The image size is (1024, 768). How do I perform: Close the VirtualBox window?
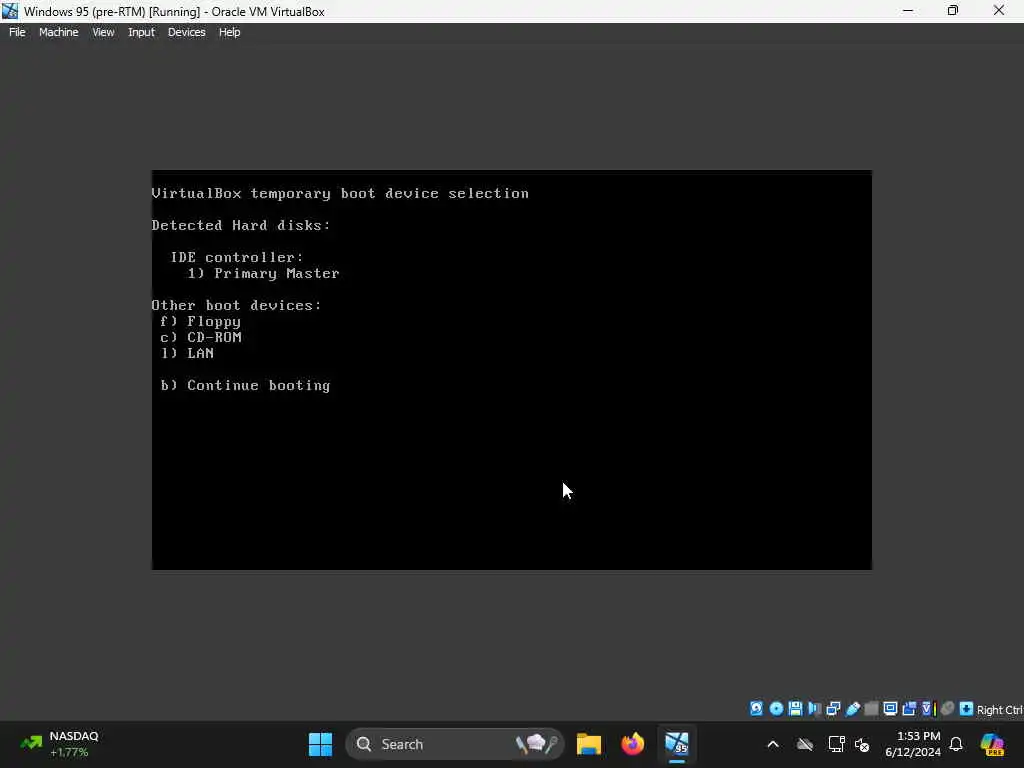[x=999, y=10]
